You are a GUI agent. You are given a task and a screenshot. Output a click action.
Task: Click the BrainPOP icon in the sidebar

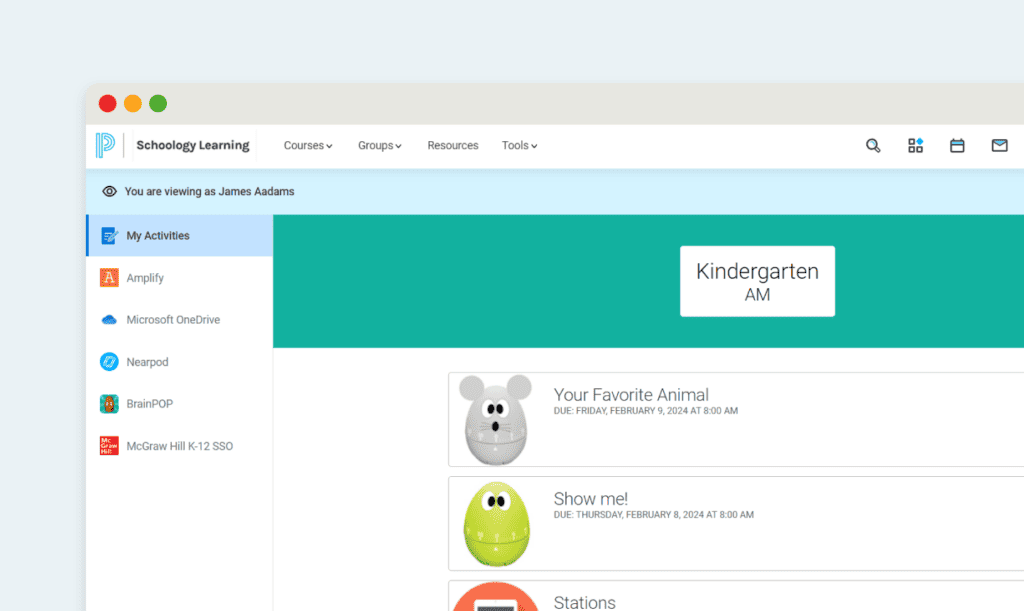pyautogui.click(x=108, y=403)
